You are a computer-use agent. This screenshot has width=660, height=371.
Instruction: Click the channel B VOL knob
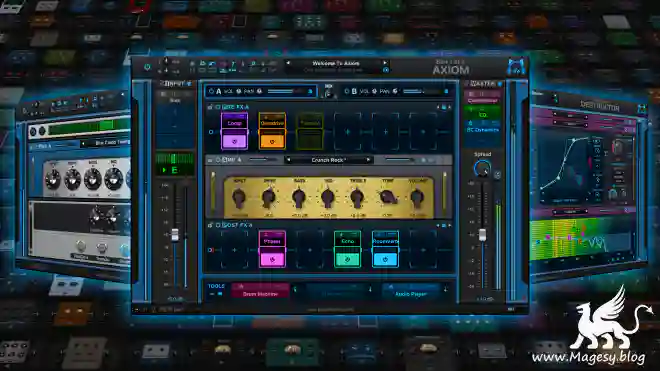pyautogui.click(x=374, y=91)
